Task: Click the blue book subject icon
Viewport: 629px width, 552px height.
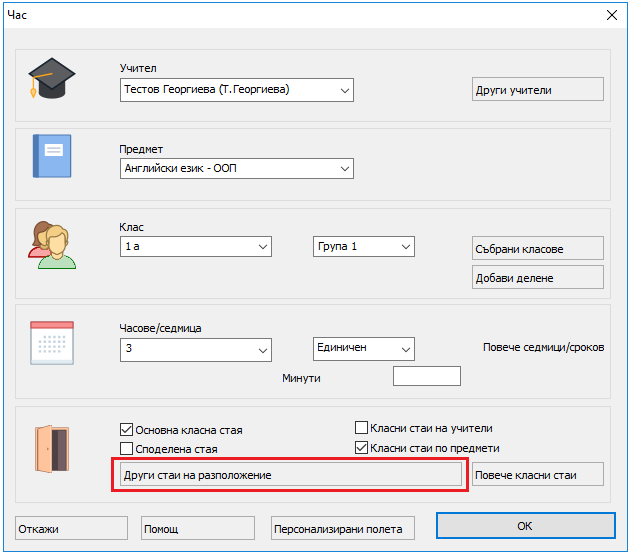Action: click(52, 157)
